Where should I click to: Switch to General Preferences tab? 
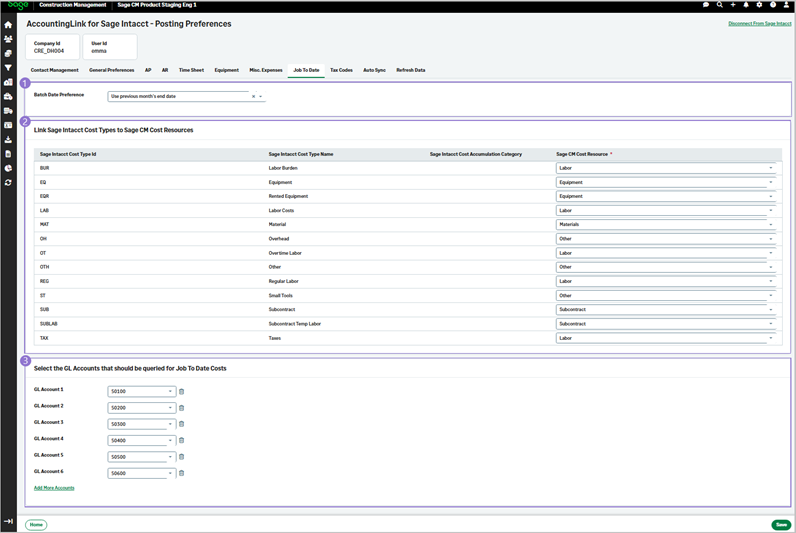click(112, 70)
